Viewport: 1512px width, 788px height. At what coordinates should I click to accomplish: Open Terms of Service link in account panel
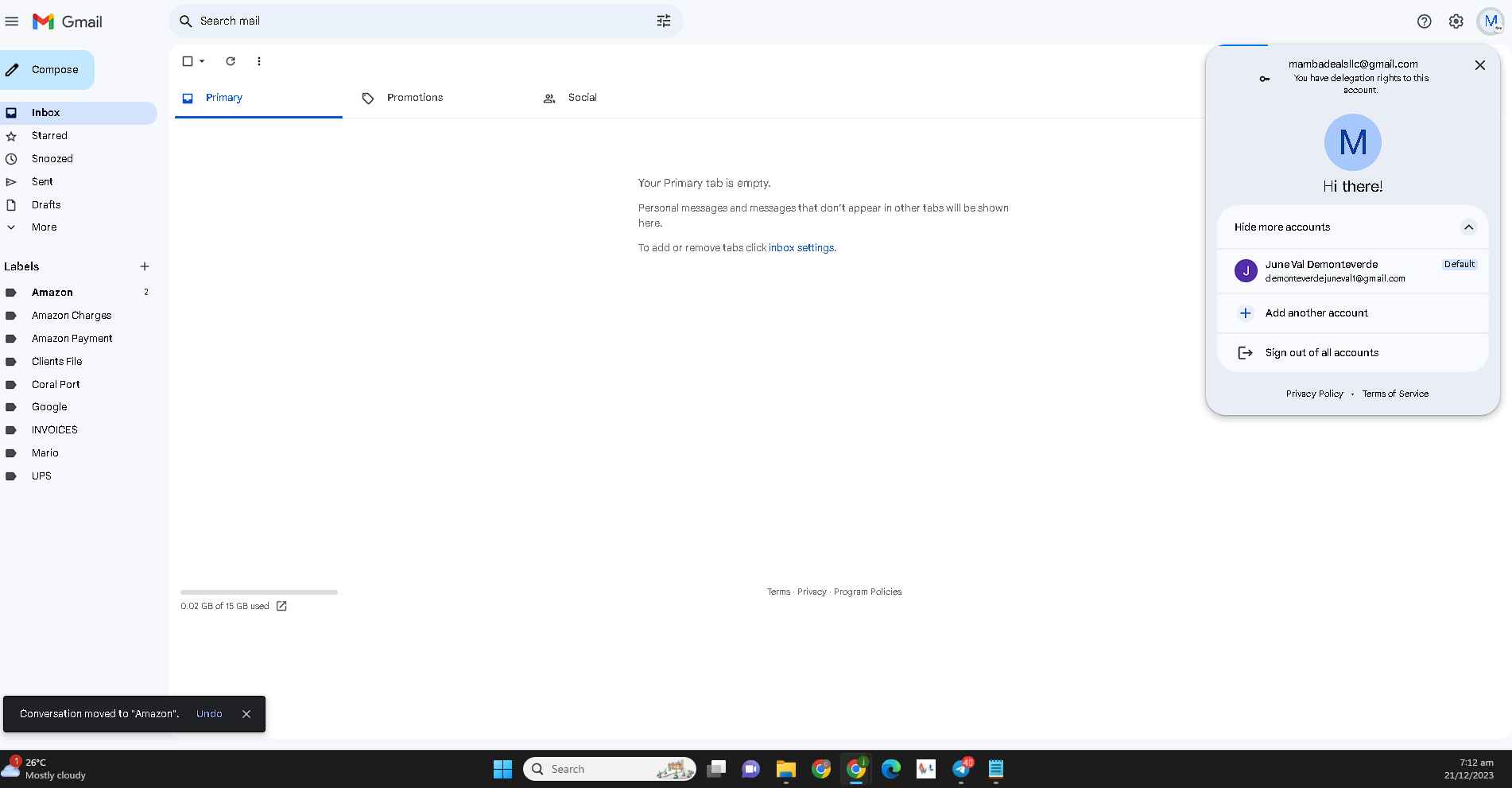click(x=1395, y=394)
